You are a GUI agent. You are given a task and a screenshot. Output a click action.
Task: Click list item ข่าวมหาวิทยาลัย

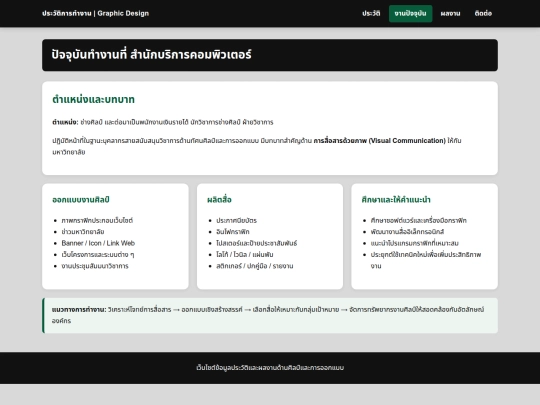pos(83,232)
